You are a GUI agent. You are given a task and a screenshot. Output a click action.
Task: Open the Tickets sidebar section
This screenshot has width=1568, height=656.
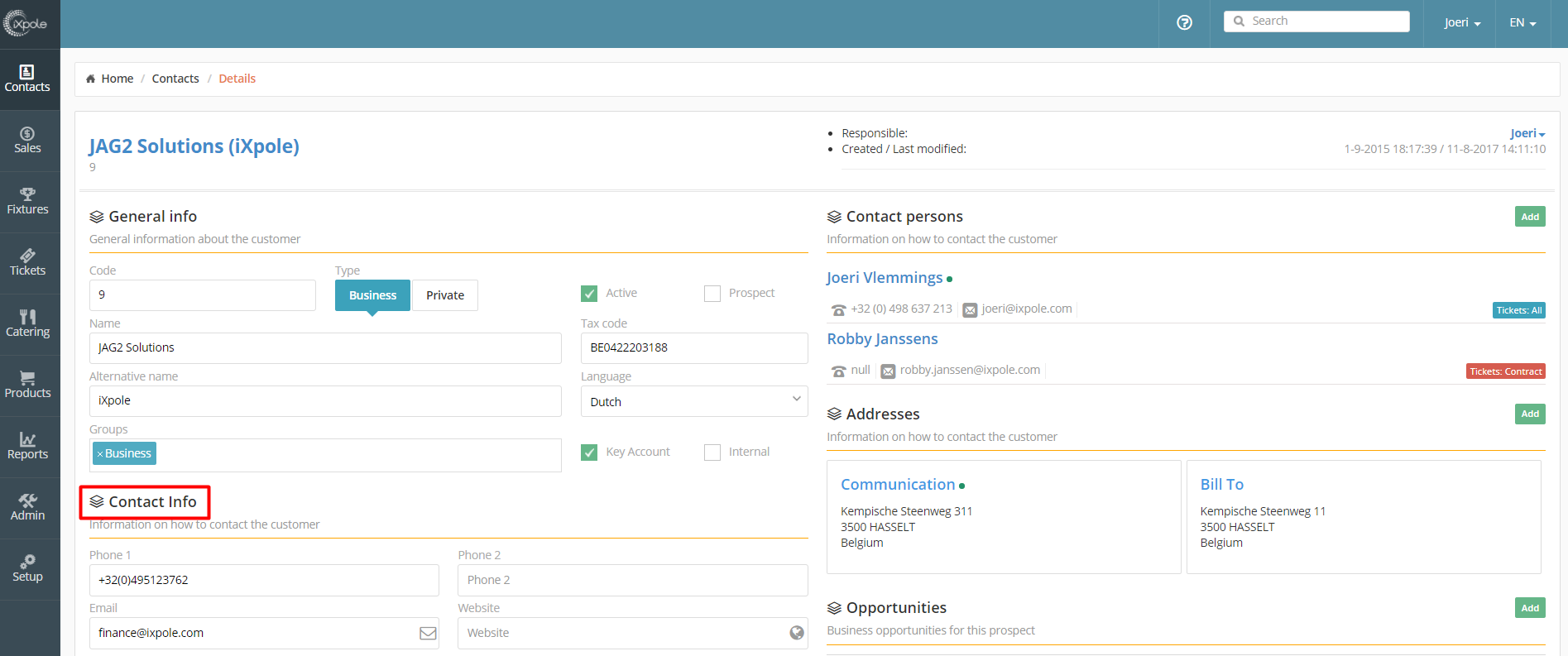point(27,263)
